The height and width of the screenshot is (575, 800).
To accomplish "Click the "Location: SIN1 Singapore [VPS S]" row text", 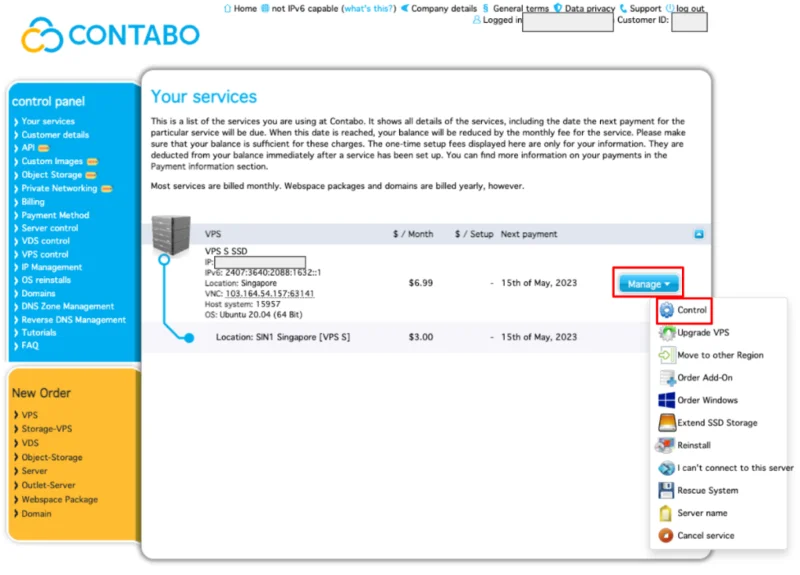I will pos(283,337).
